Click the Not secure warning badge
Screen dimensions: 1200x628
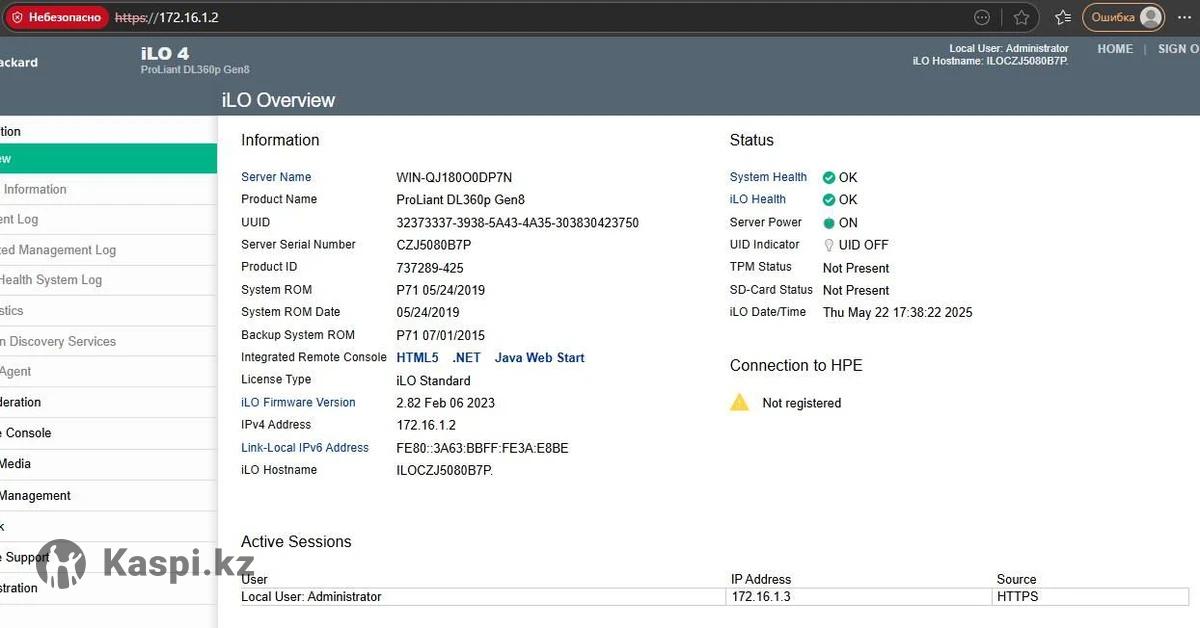(55, 17)
